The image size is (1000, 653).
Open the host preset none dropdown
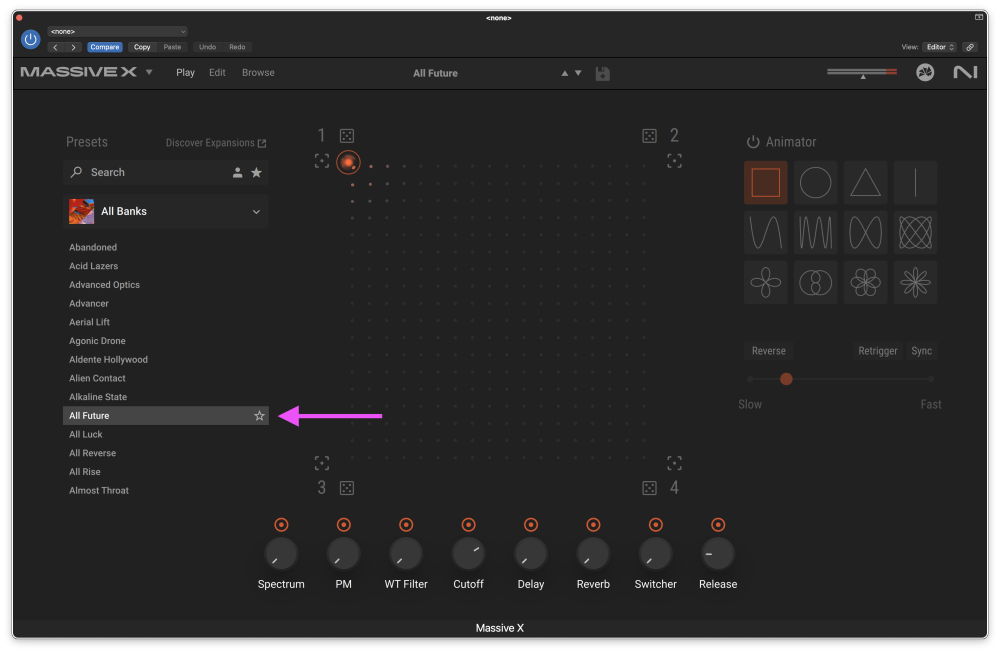(x=117, y=31)
